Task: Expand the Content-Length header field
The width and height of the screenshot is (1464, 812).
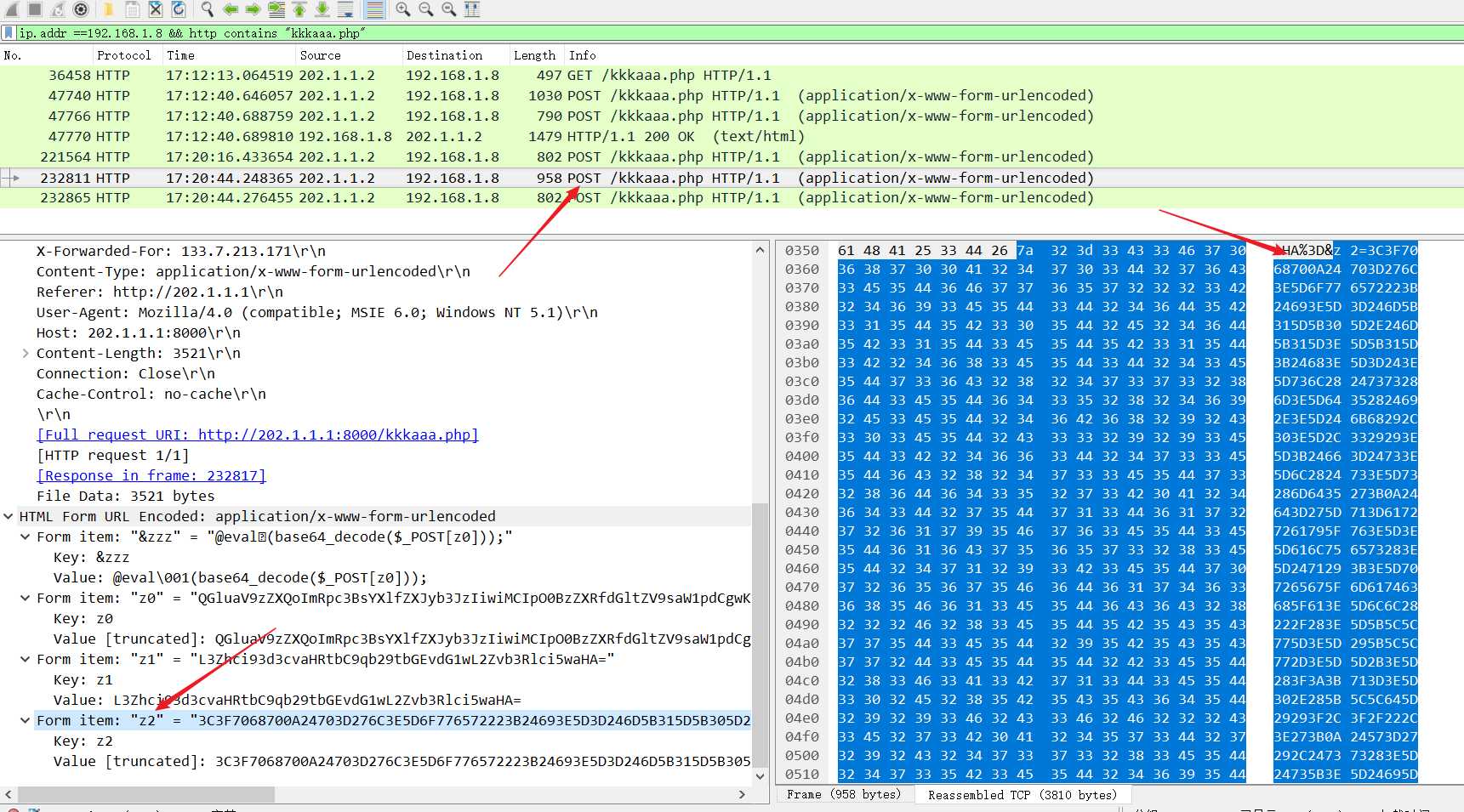Action: click(26, 353)
